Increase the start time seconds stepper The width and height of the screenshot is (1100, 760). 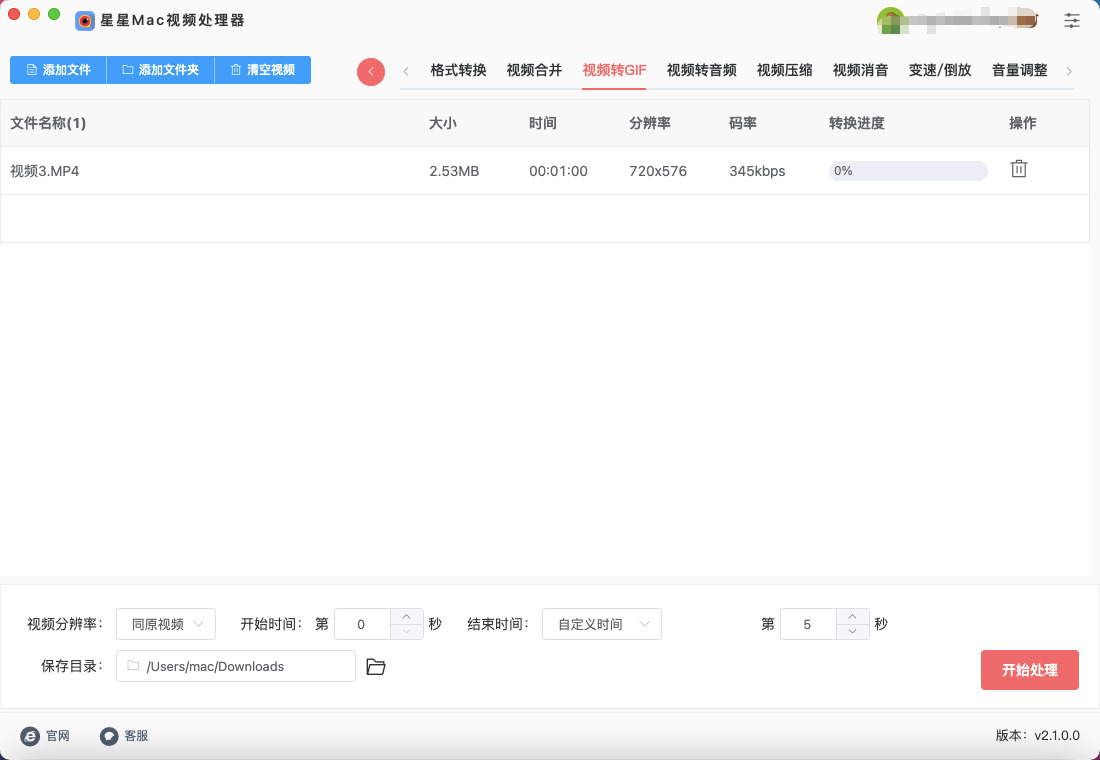pyautogui.click(x=406, y=617)
